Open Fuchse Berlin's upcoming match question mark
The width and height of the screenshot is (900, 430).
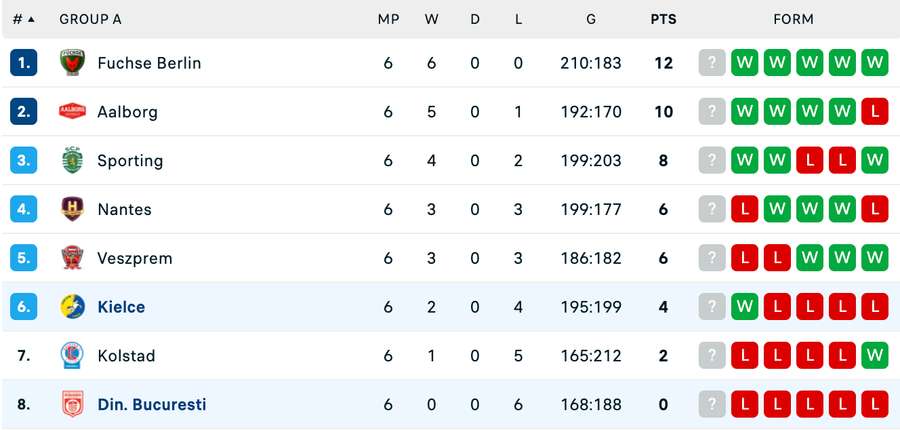point(711,63)
